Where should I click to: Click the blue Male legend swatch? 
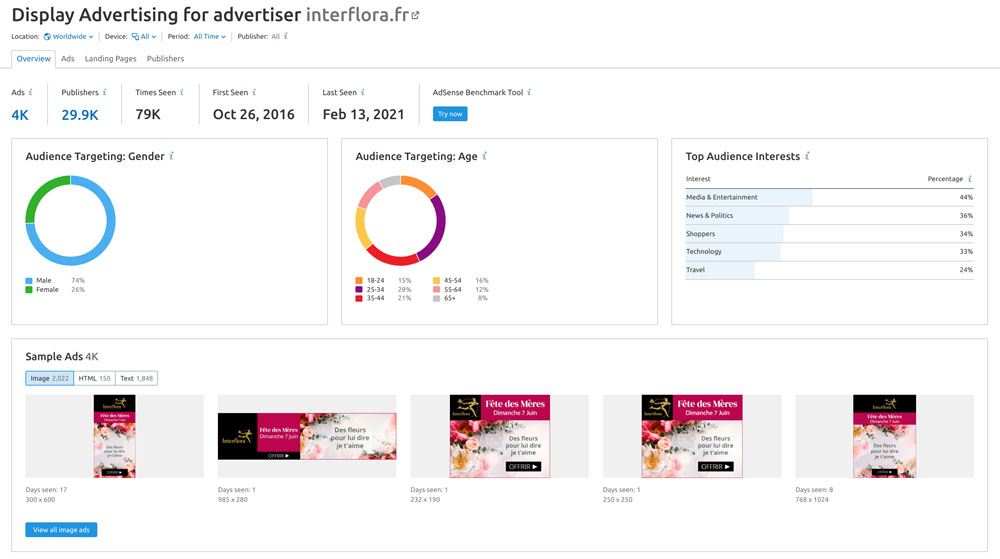click(29, 280)
